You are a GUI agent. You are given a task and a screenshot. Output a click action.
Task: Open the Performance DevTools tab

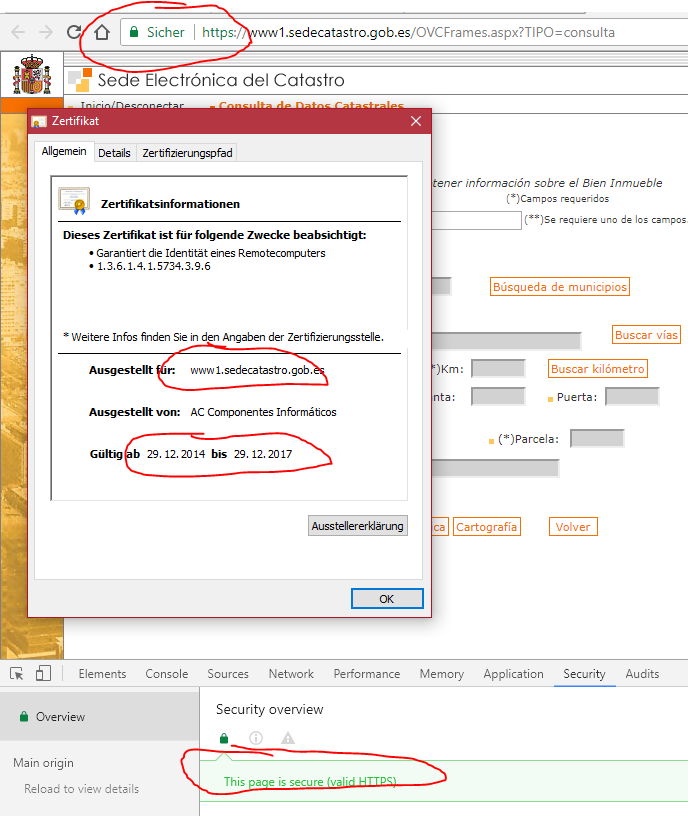tap(367, 674)
